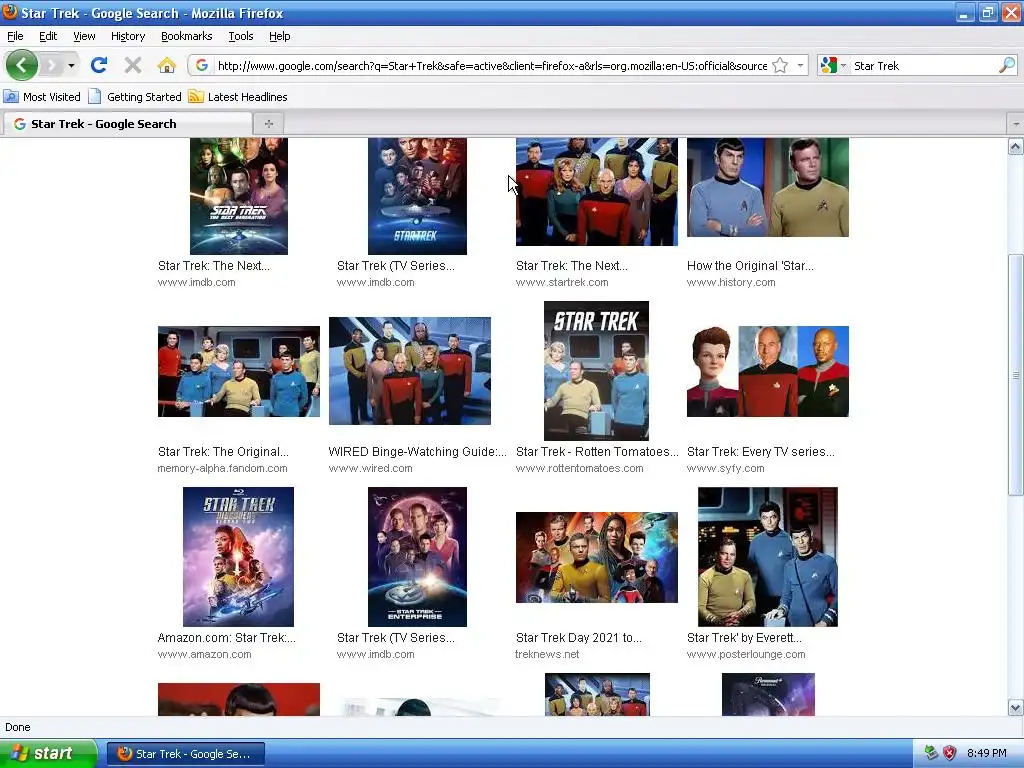
Task: Click into the URL address field
Action: tap(492, 65)
